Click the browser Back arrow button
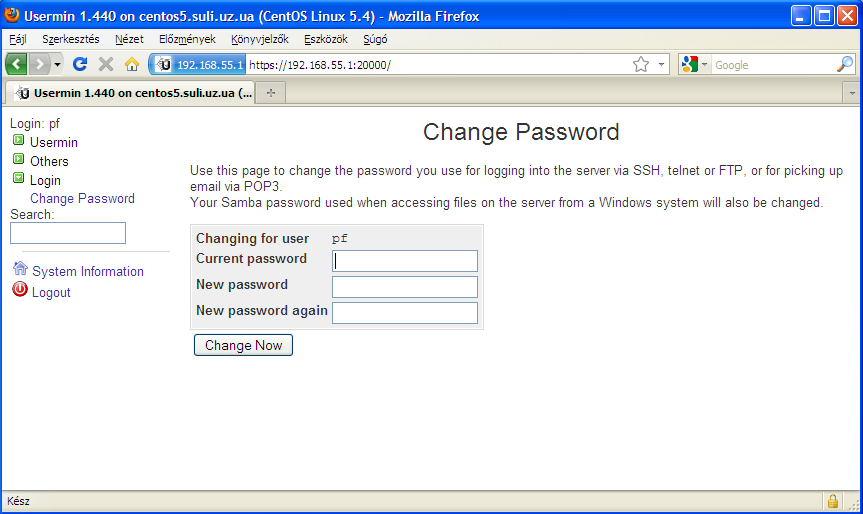Screen dimensions: 863x514 16,64
